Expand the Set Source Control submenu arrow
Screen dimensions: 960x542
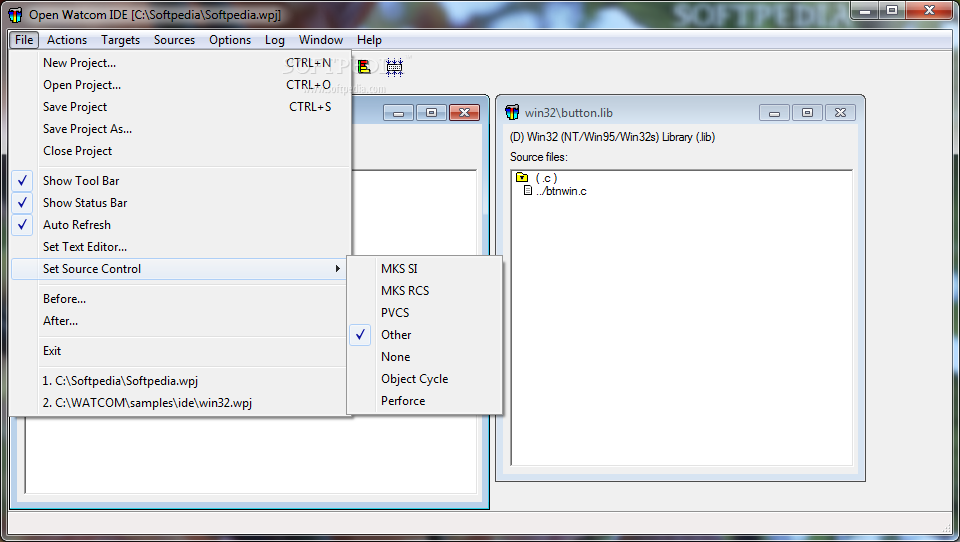(x=337, y=269)
